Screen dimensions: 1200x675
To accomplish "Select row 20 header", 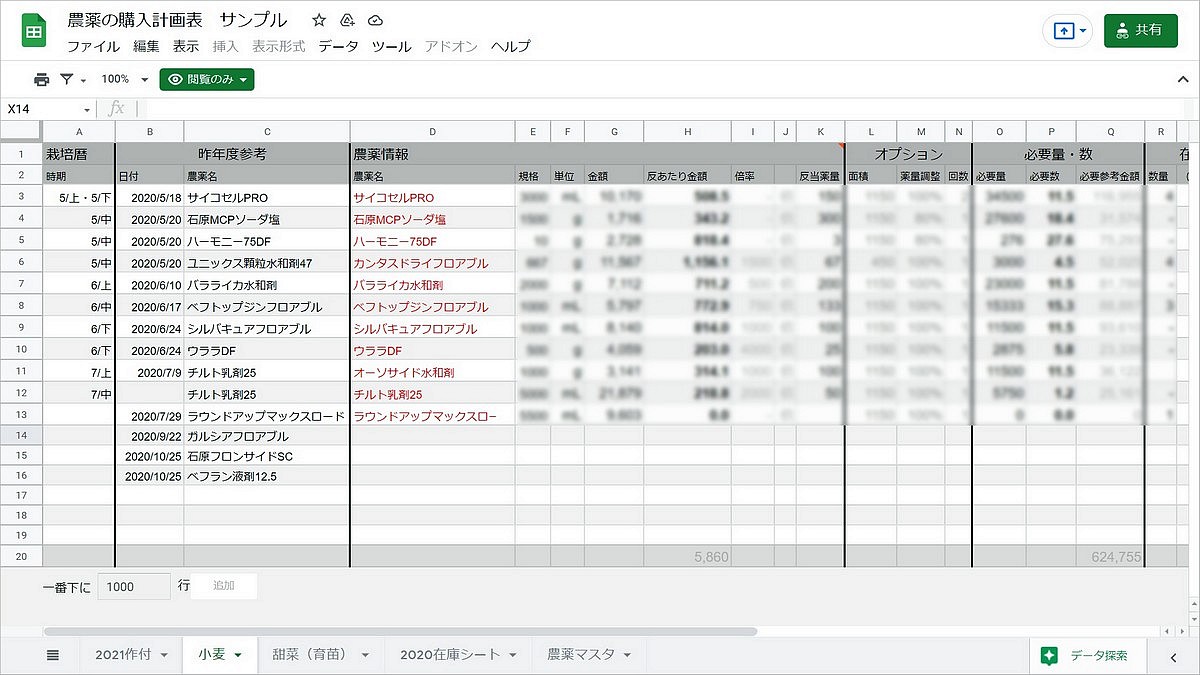I will 21,556.
